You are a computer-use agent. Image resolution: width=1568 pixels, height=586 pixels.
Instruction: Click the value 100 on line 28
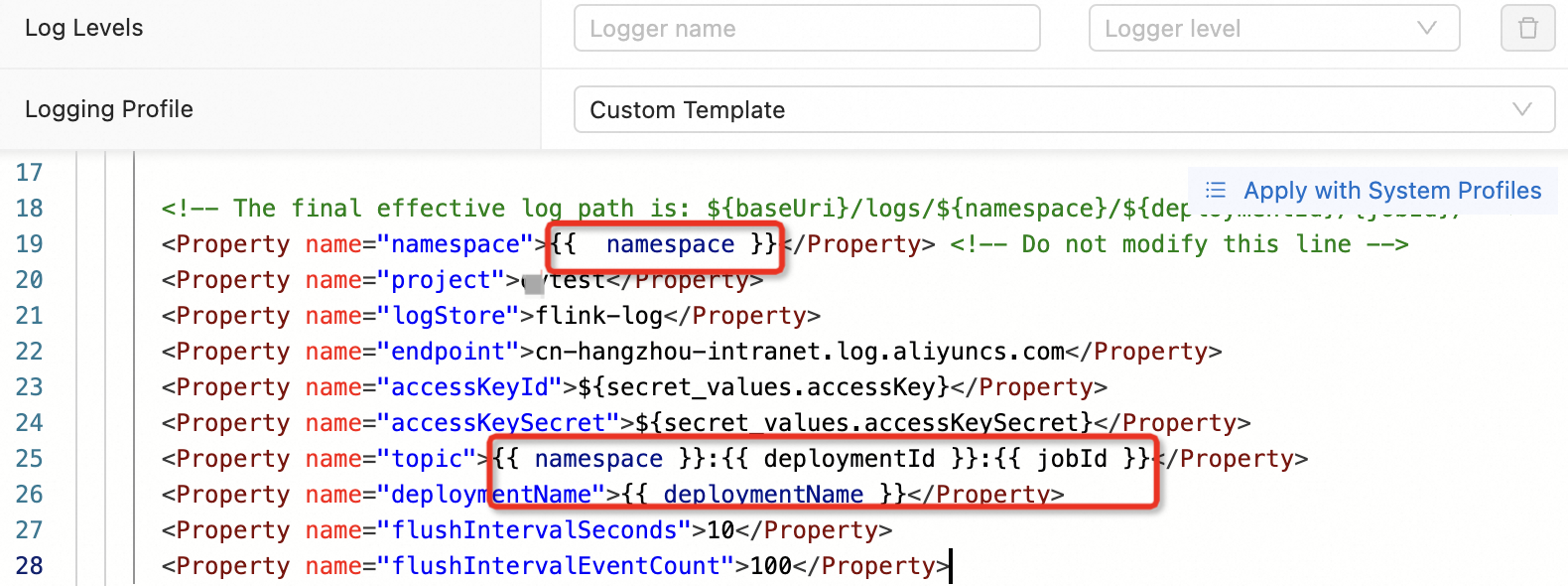[x=772, y=566]
